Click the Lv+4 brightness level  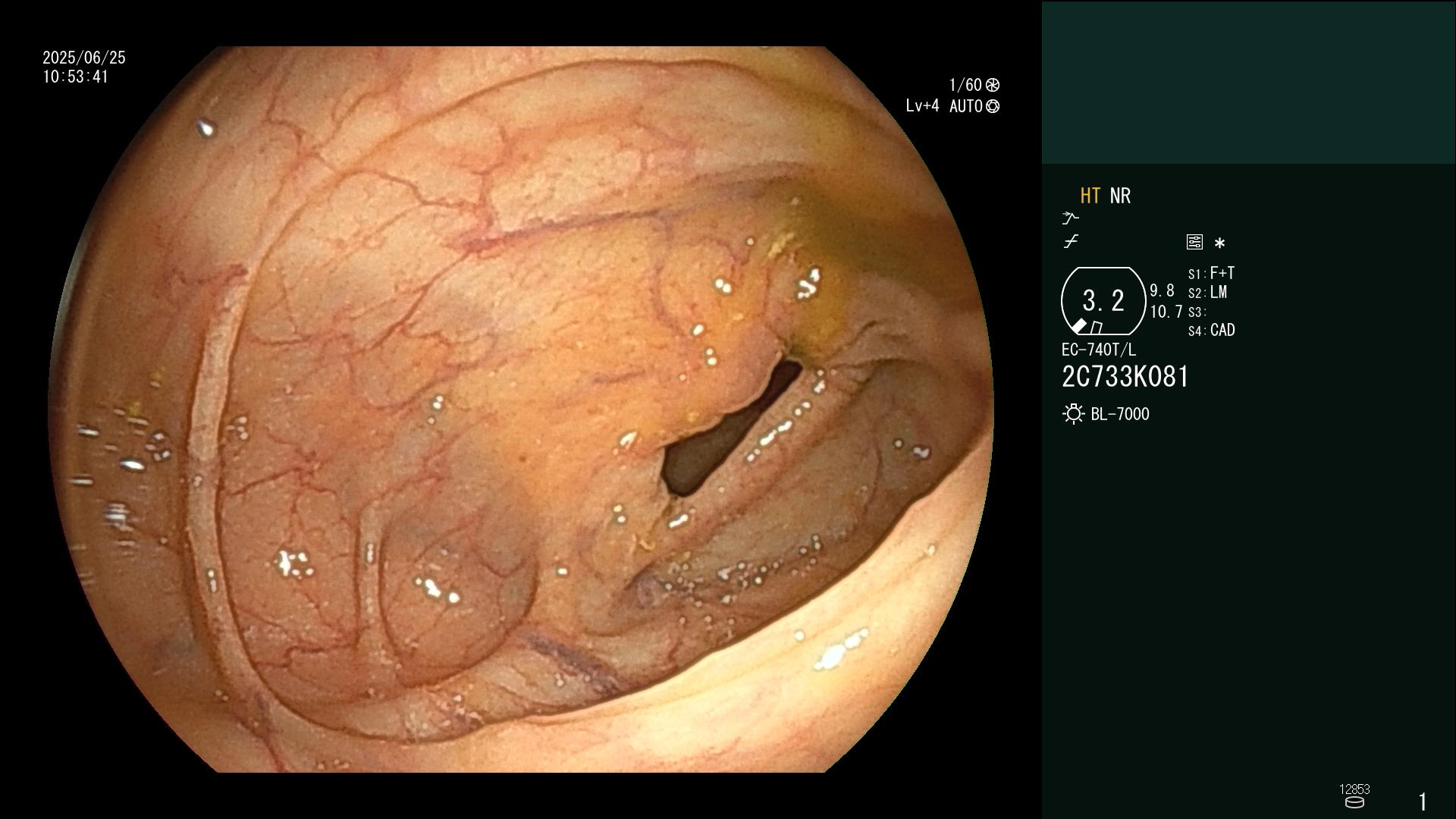[x=922, y=106]
